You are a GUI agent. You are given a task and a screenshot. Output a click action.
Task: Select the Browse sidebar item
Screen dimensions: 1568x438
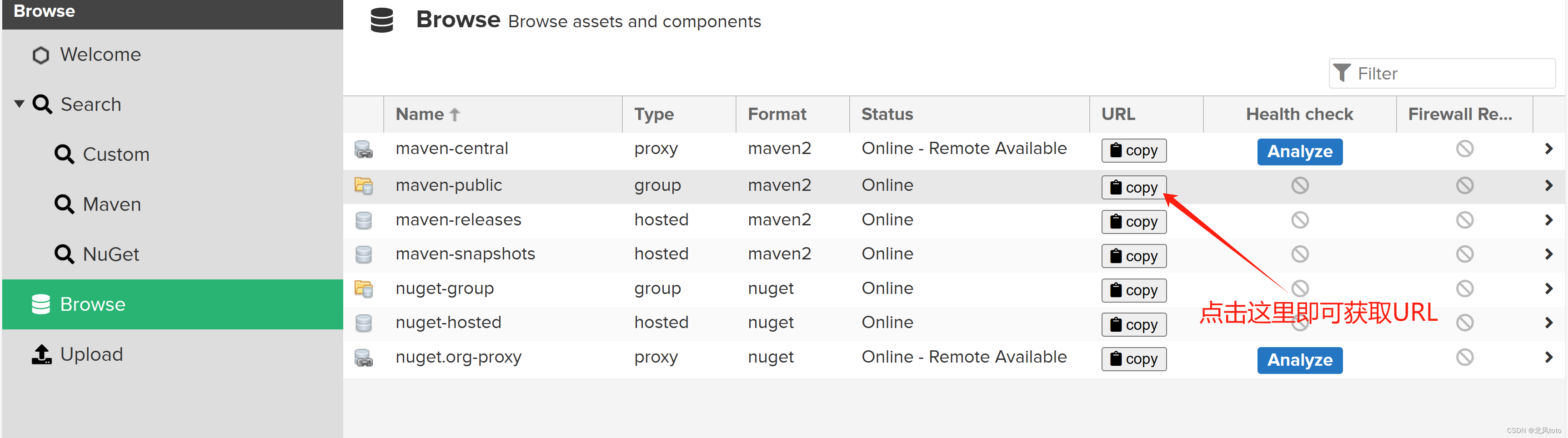pos(173,304)
